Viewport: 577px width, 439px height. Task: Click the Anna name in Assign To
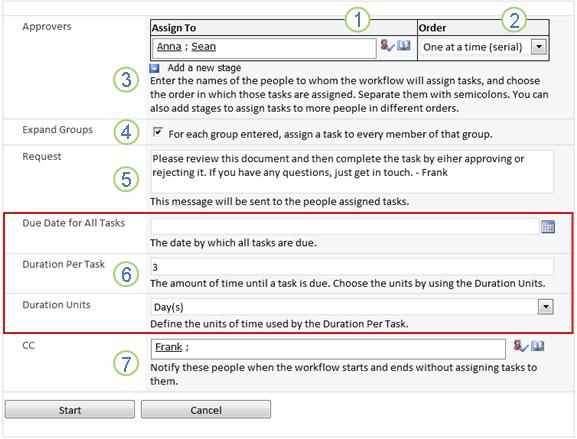point(169,47)
